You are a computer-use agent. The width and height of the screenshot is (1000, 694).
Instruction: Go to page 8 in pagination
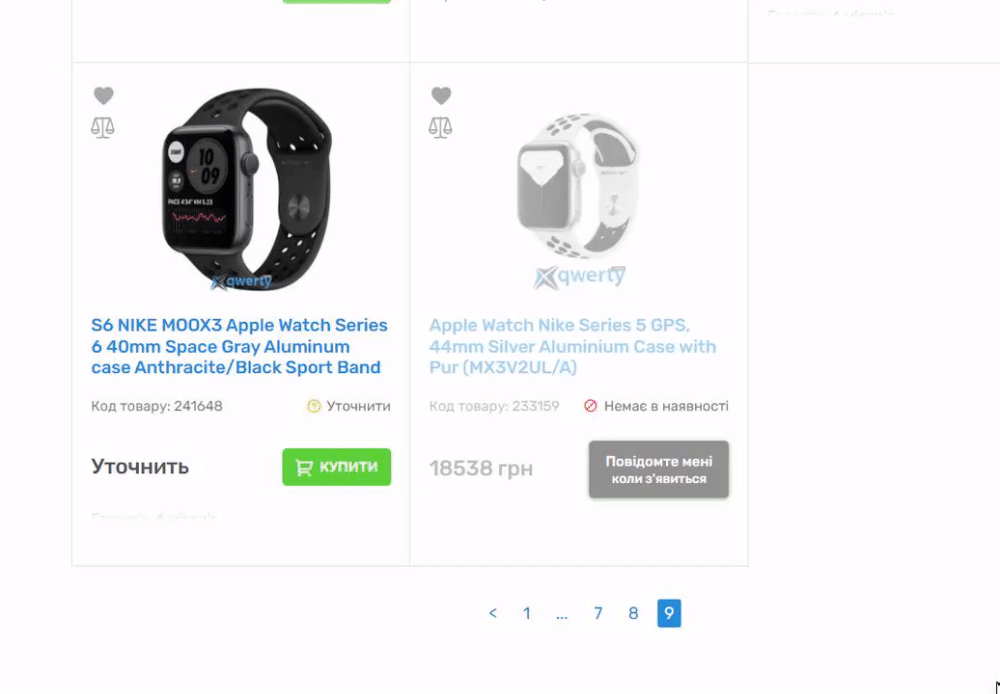coord(633,613)
